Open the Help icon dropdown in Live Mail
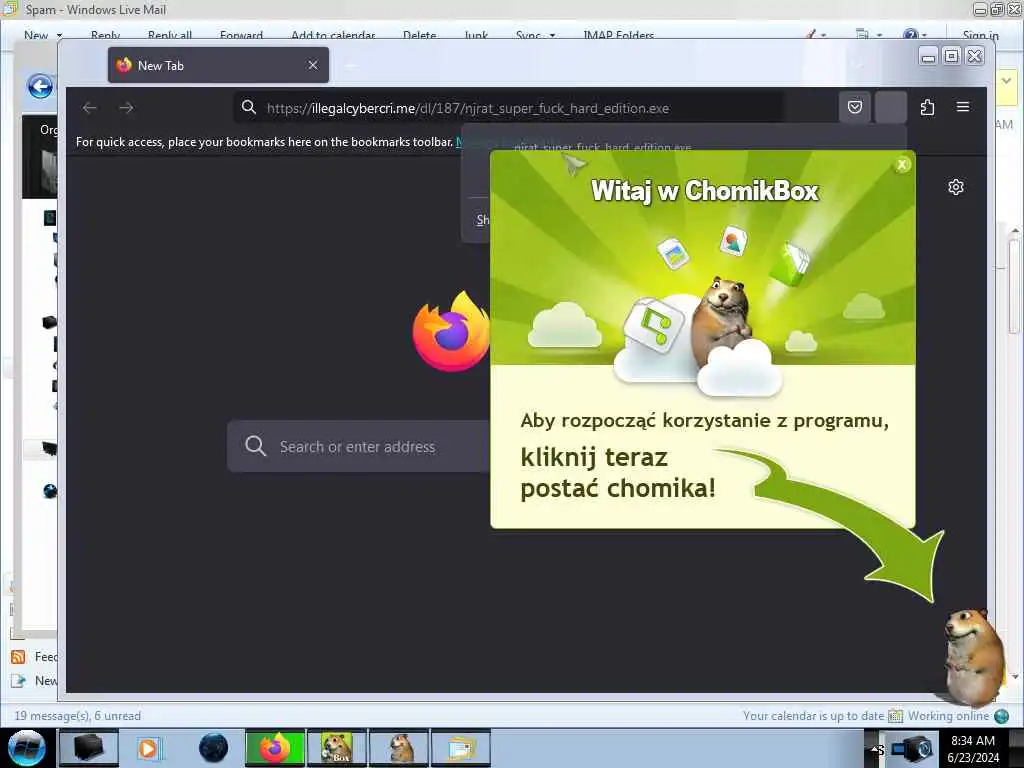1024x768 pixels. click(914, 35)
